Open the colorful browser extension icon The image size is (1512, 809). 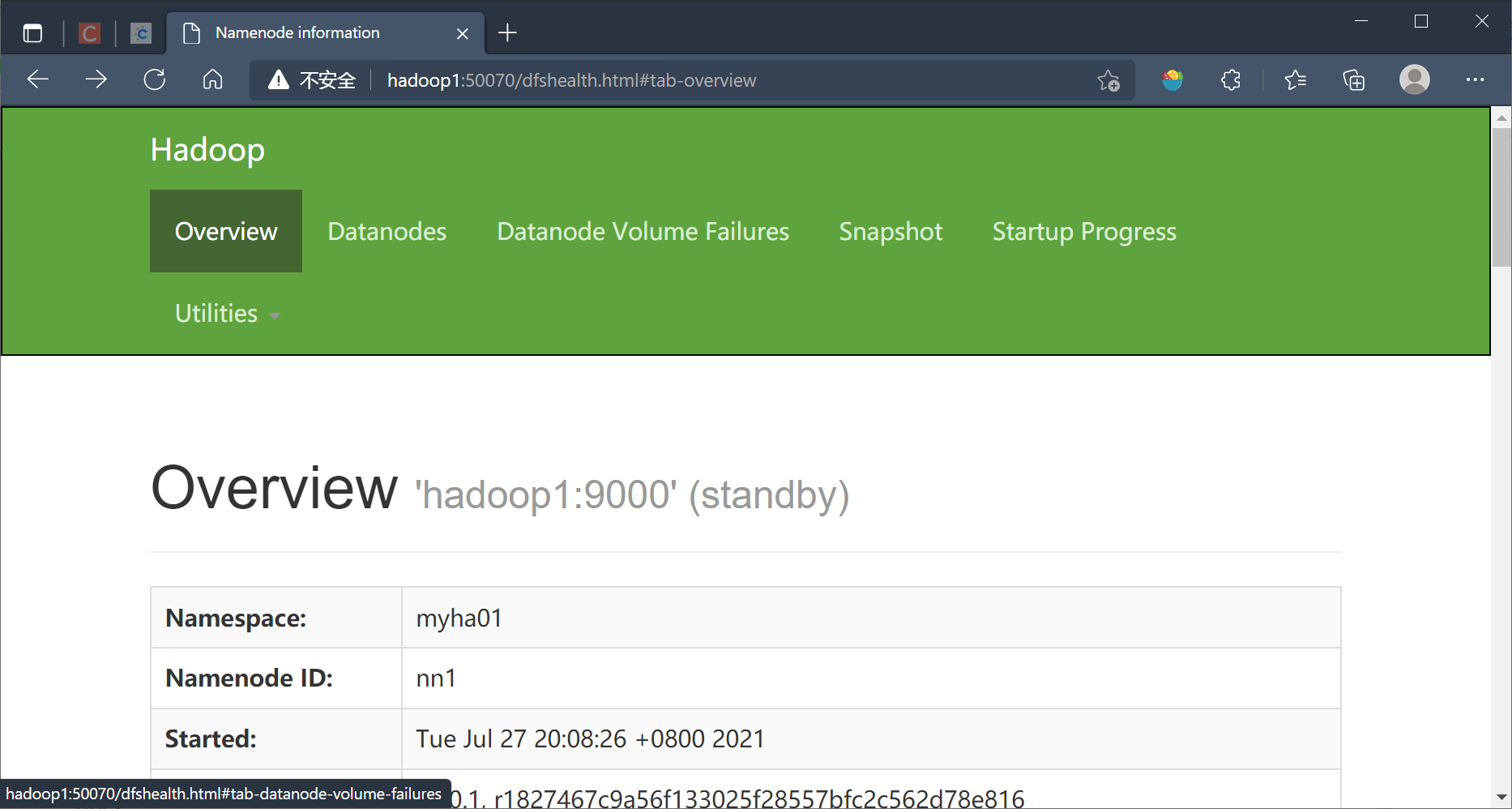click(1172, 79)
